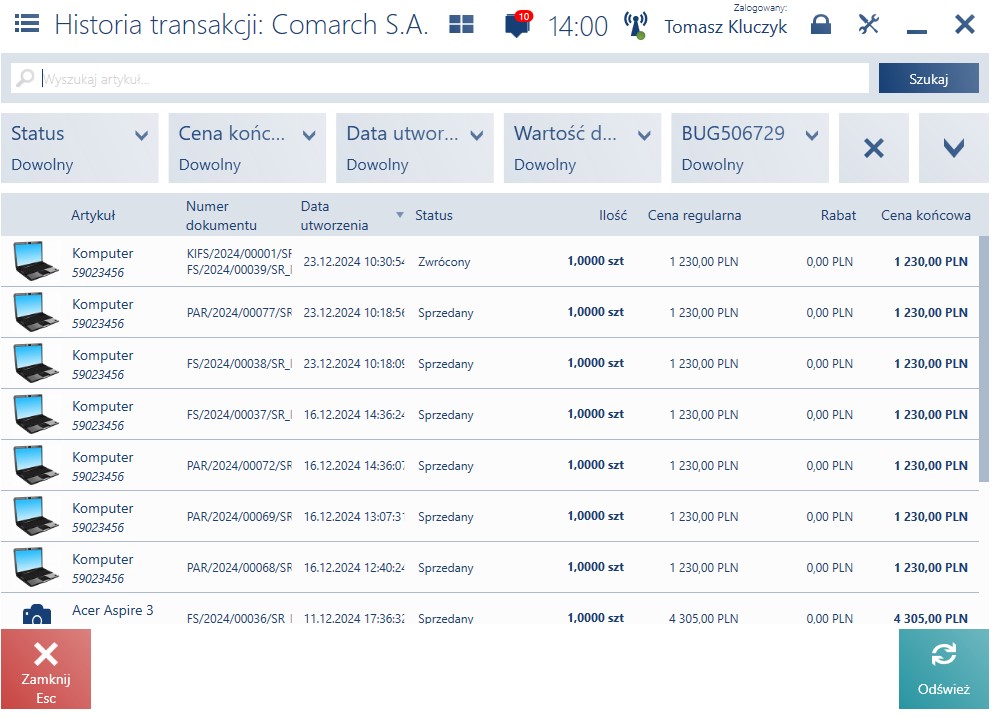Click the Historia transakcji: Comarch S.A. title
The image size is (994, 718).
242,25
